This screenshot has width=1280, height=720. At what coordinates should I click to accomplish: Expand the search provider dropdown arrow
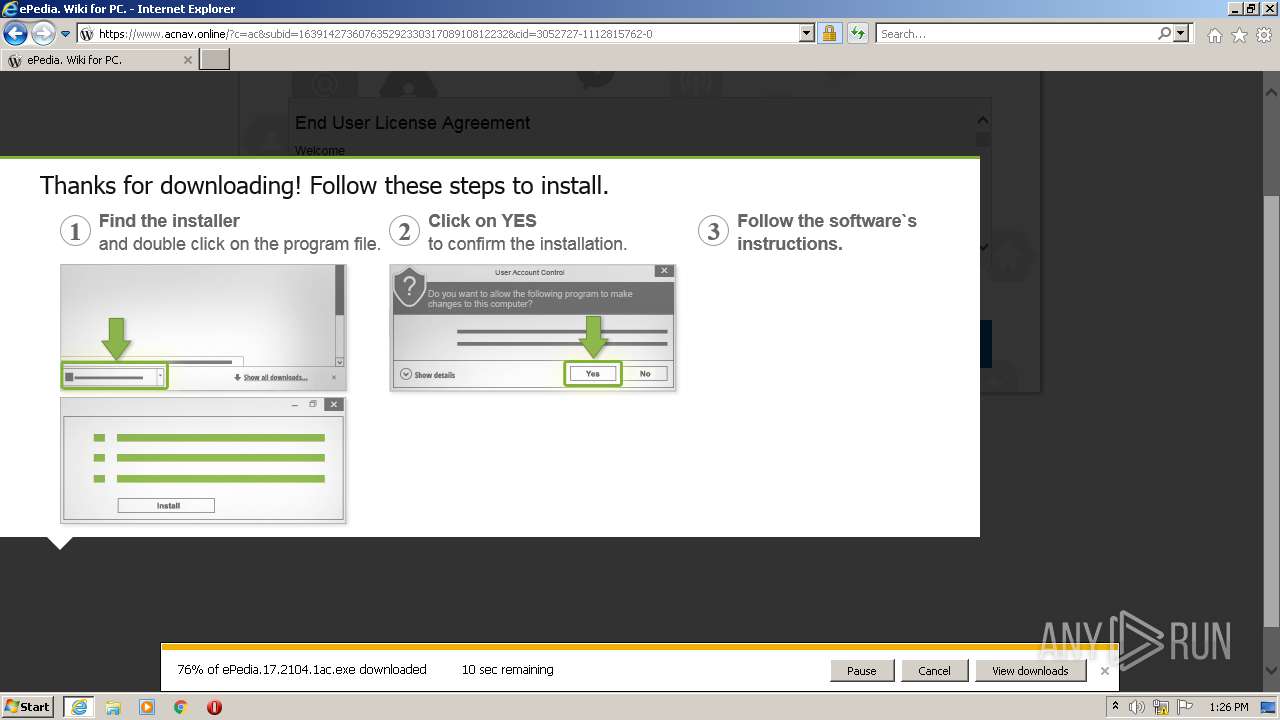coord(1182,34)
